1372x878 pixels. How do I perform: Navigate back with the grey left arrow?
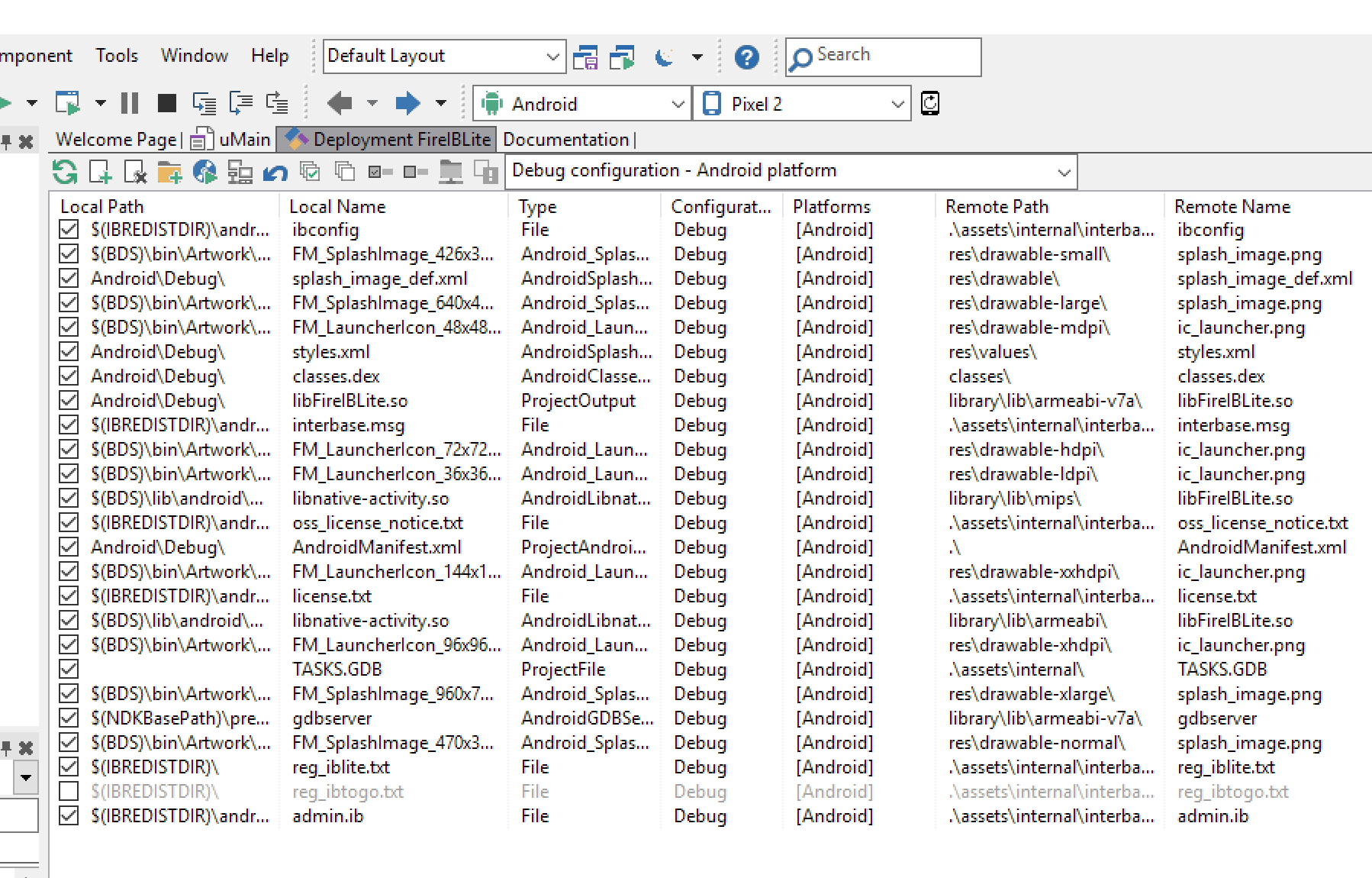pyautogui.click(x=340, y=103)
